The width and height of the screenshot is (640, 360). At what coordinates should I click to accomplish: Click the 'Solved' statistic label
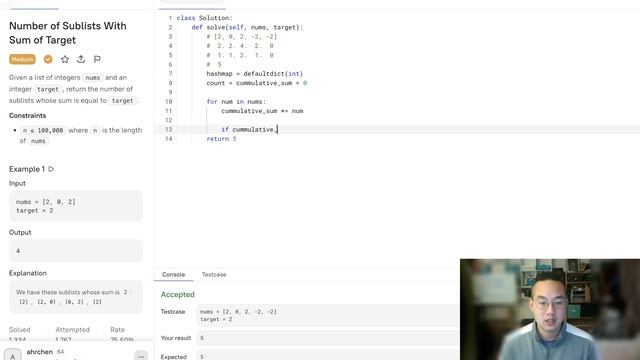coord(20,329)
